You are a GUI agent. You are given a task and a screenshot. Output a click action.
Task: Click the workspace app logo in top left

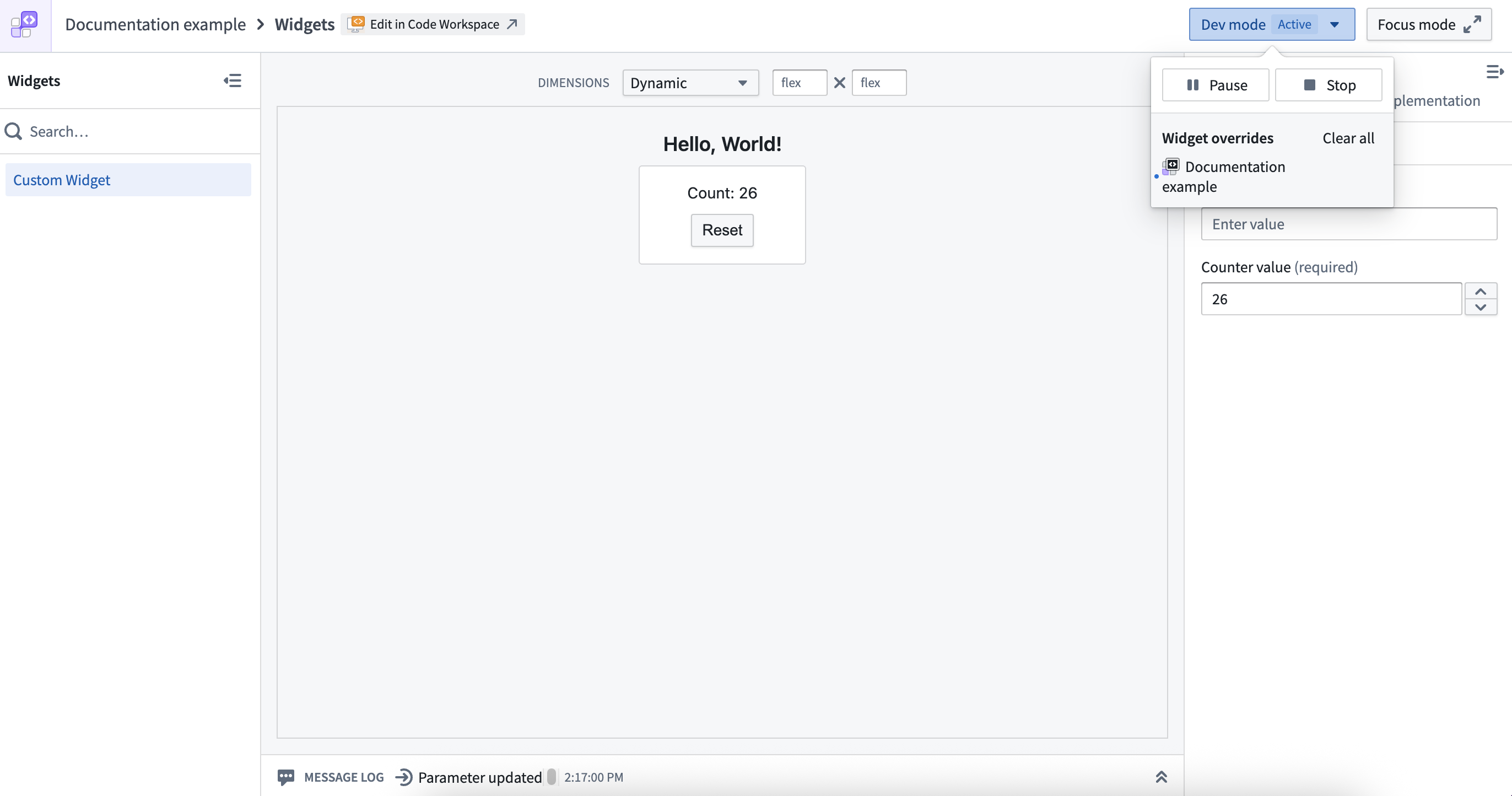click(24, 25)
